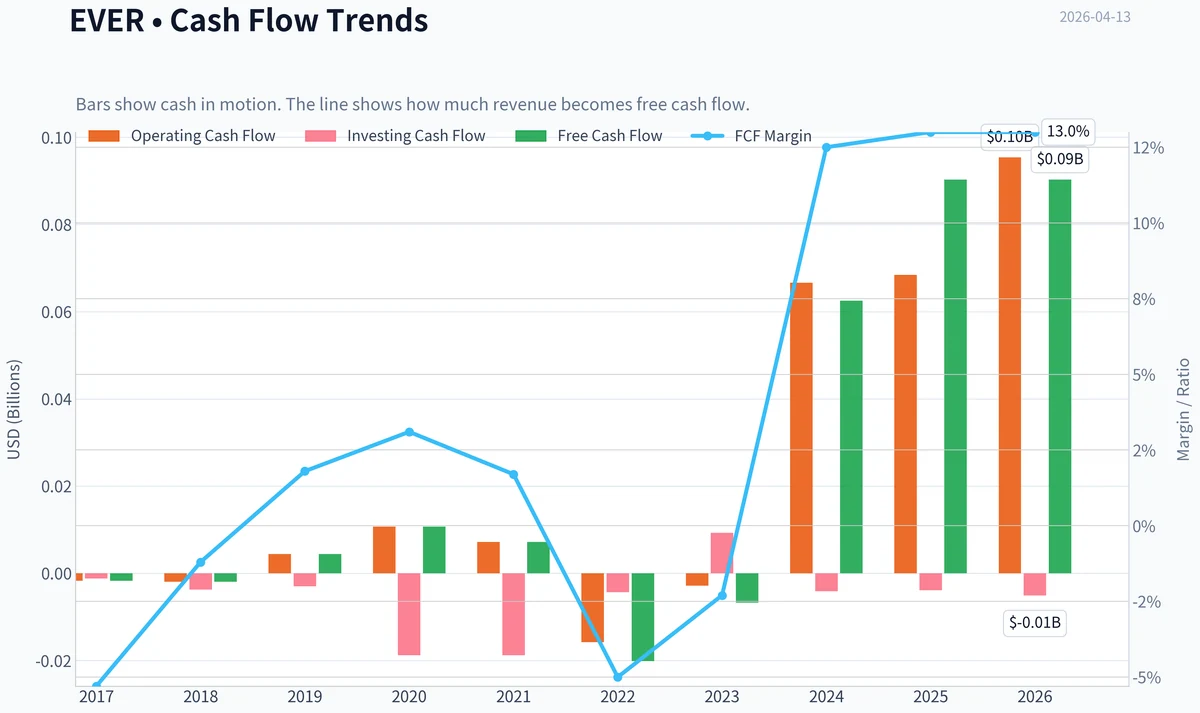
Task: Select the $-0.01B data label
Action: (x=1036, y=624)
